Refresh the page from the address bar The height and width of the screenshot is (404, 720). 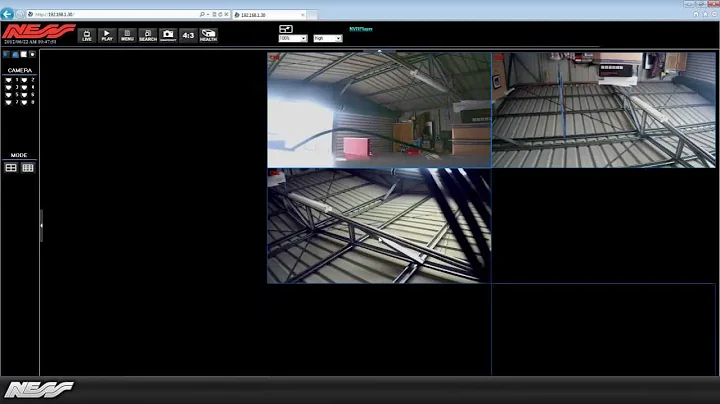tap(220, 14)
